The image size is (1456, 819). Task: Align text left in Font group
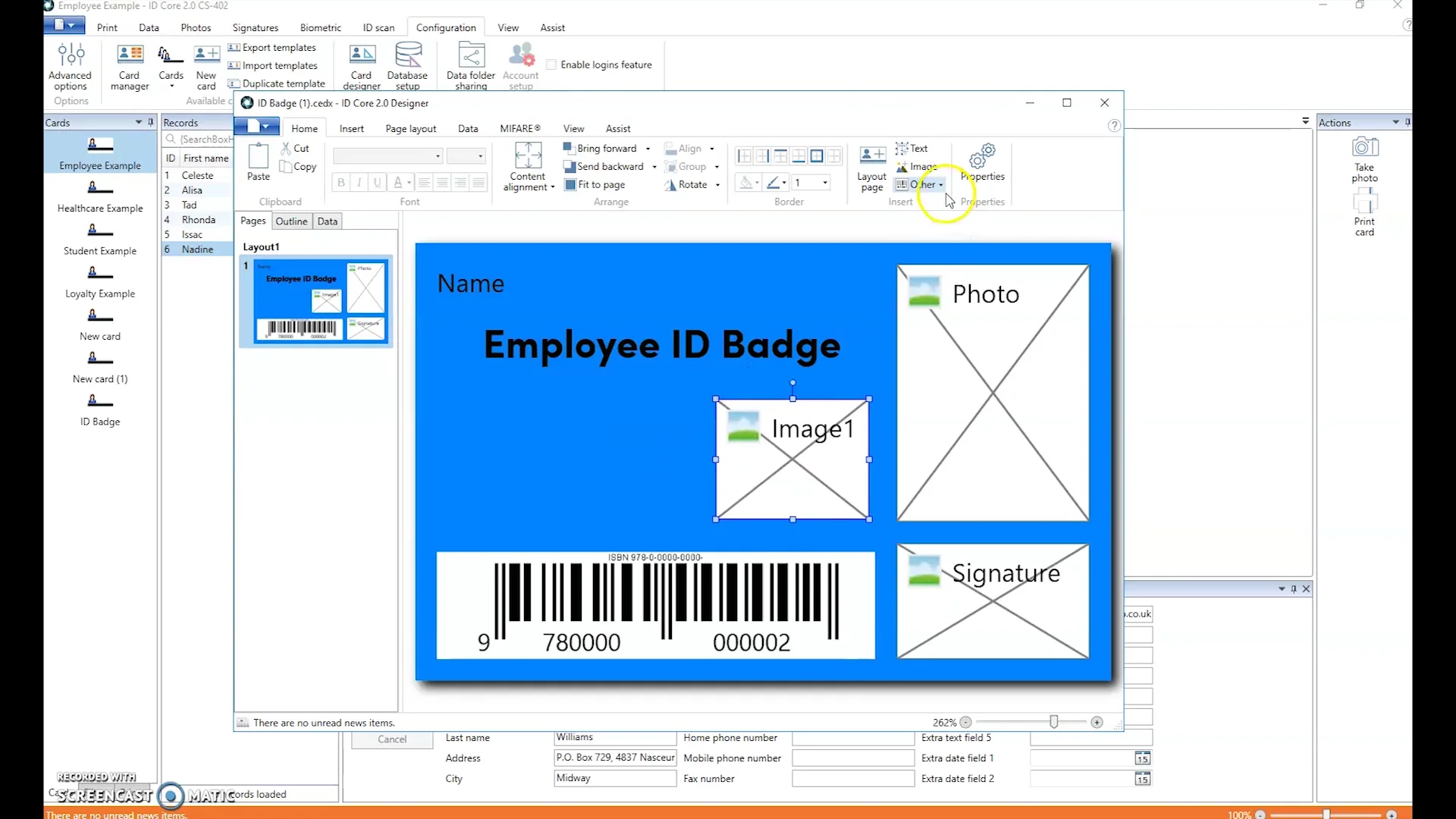pyautogui.click(x=424, y=182)
